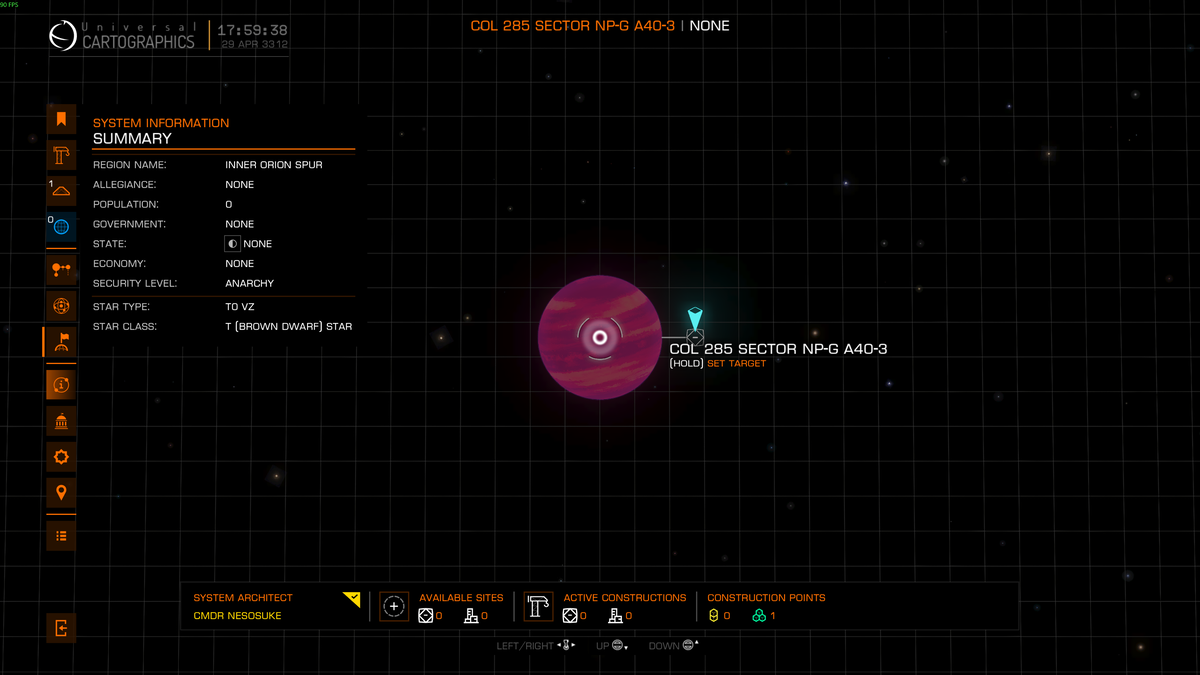Viewport: 1200px width, 675px height.
Task: Click the Active Constructions crane icon
Action: pyautogui.click(x=539, y=606)
